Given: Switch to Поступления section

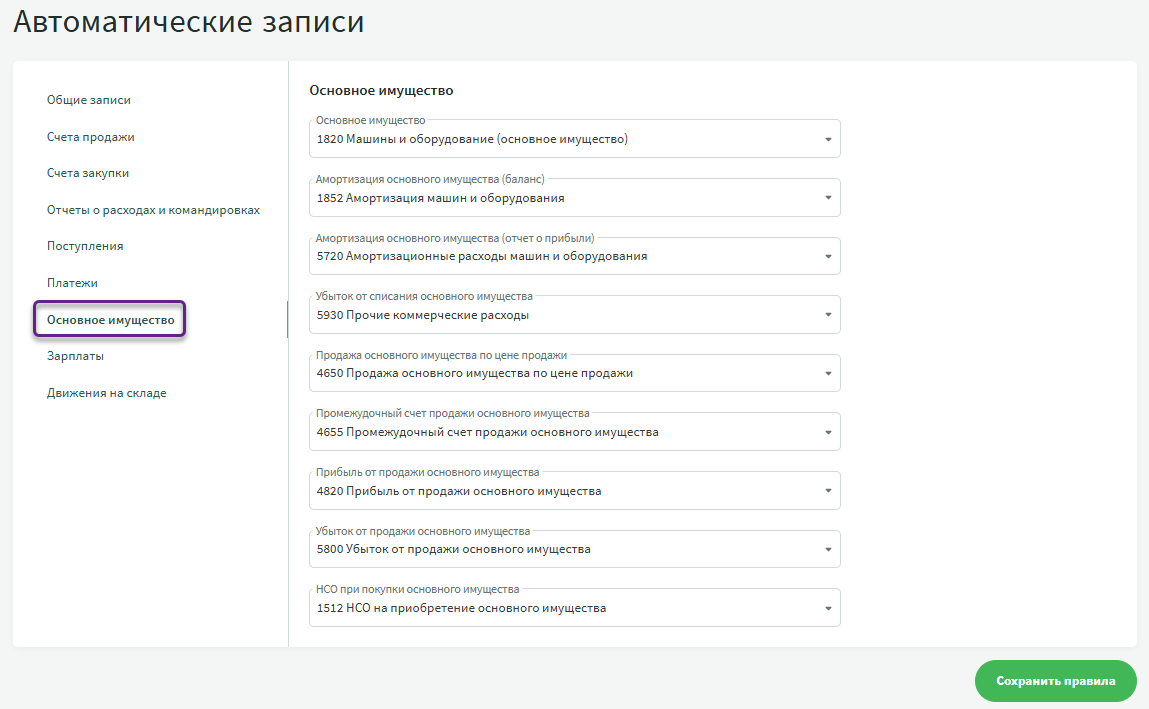Looking at the screenshot, I should (x=85, y=246).
